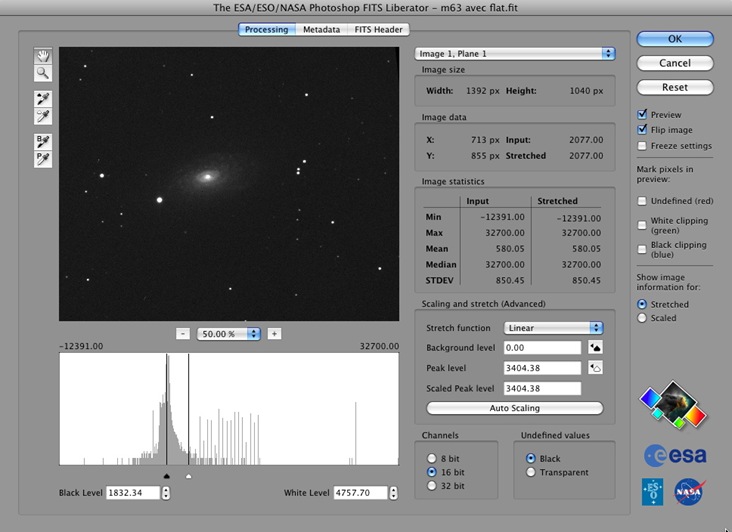Select the Zoom magnifier tool

43,73
